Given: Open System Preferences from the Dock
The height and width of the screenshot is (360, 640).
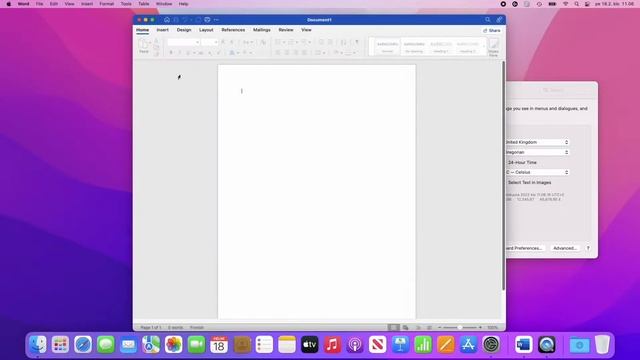Looking at the screenshot, I should click(x=491, y=344).
